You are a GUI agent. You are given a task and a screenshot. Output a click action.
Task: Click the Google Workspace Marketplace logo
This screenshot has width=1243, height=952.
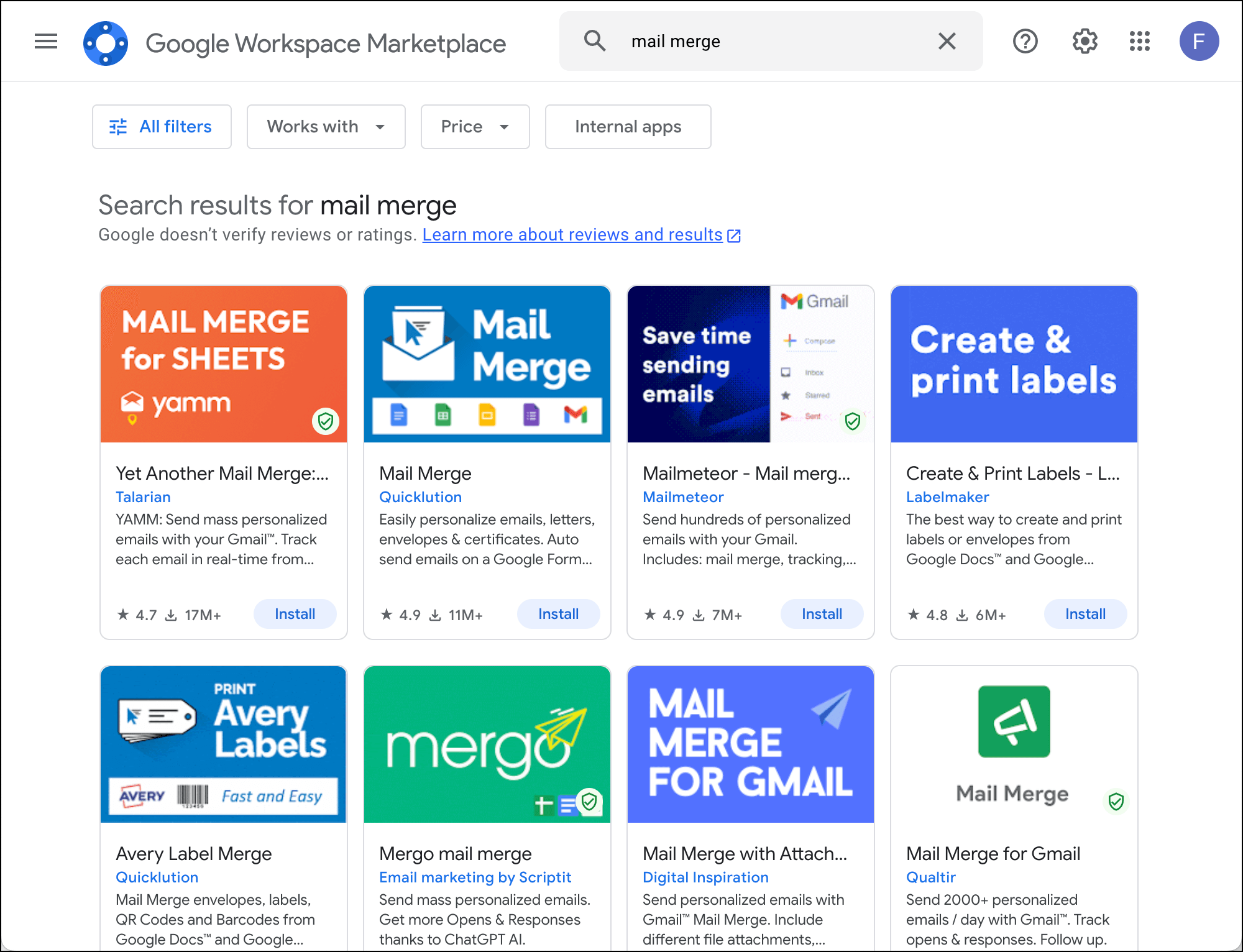coord(106,43)
